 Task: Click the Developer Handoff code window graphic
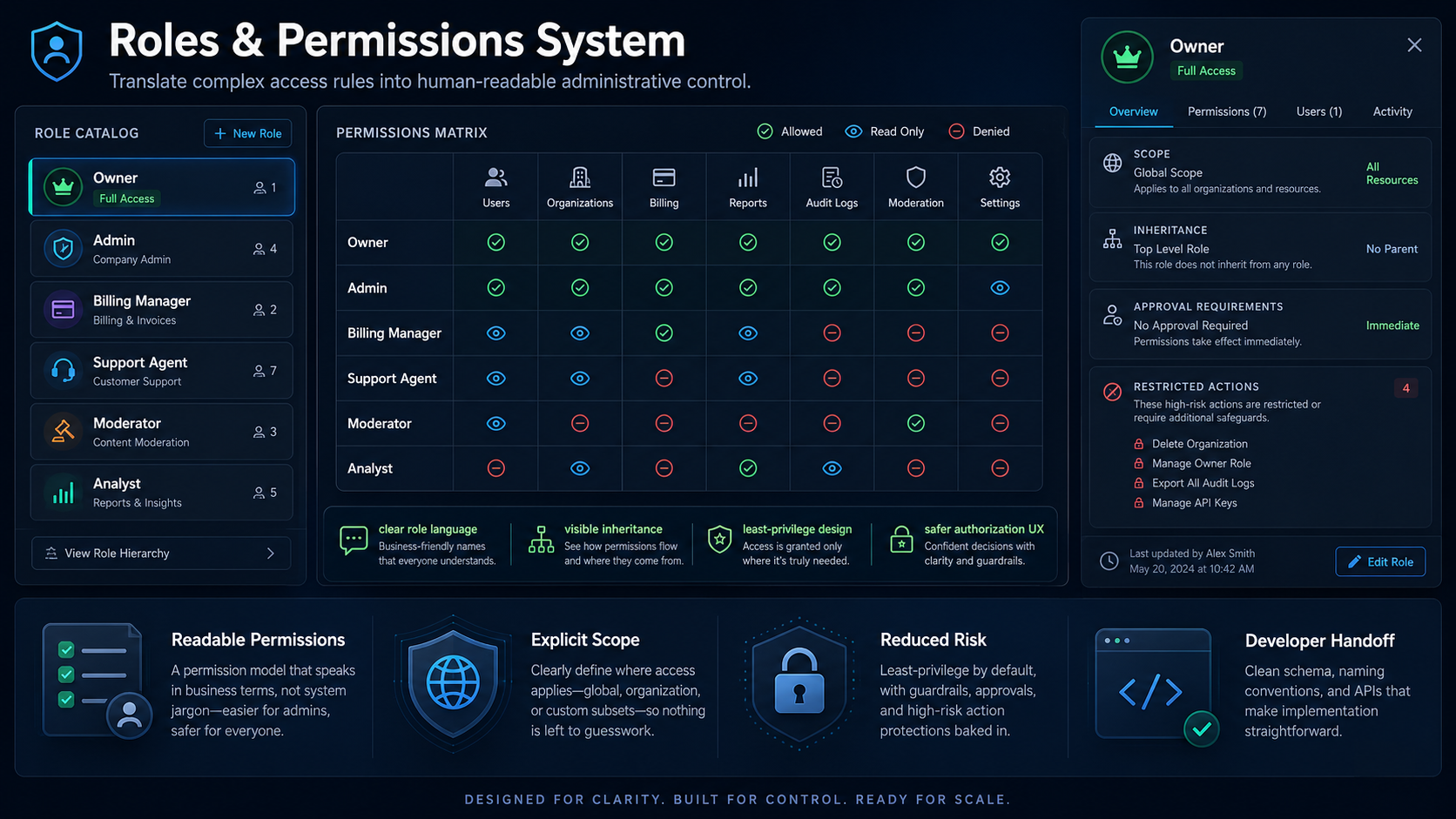point(1156,686)
